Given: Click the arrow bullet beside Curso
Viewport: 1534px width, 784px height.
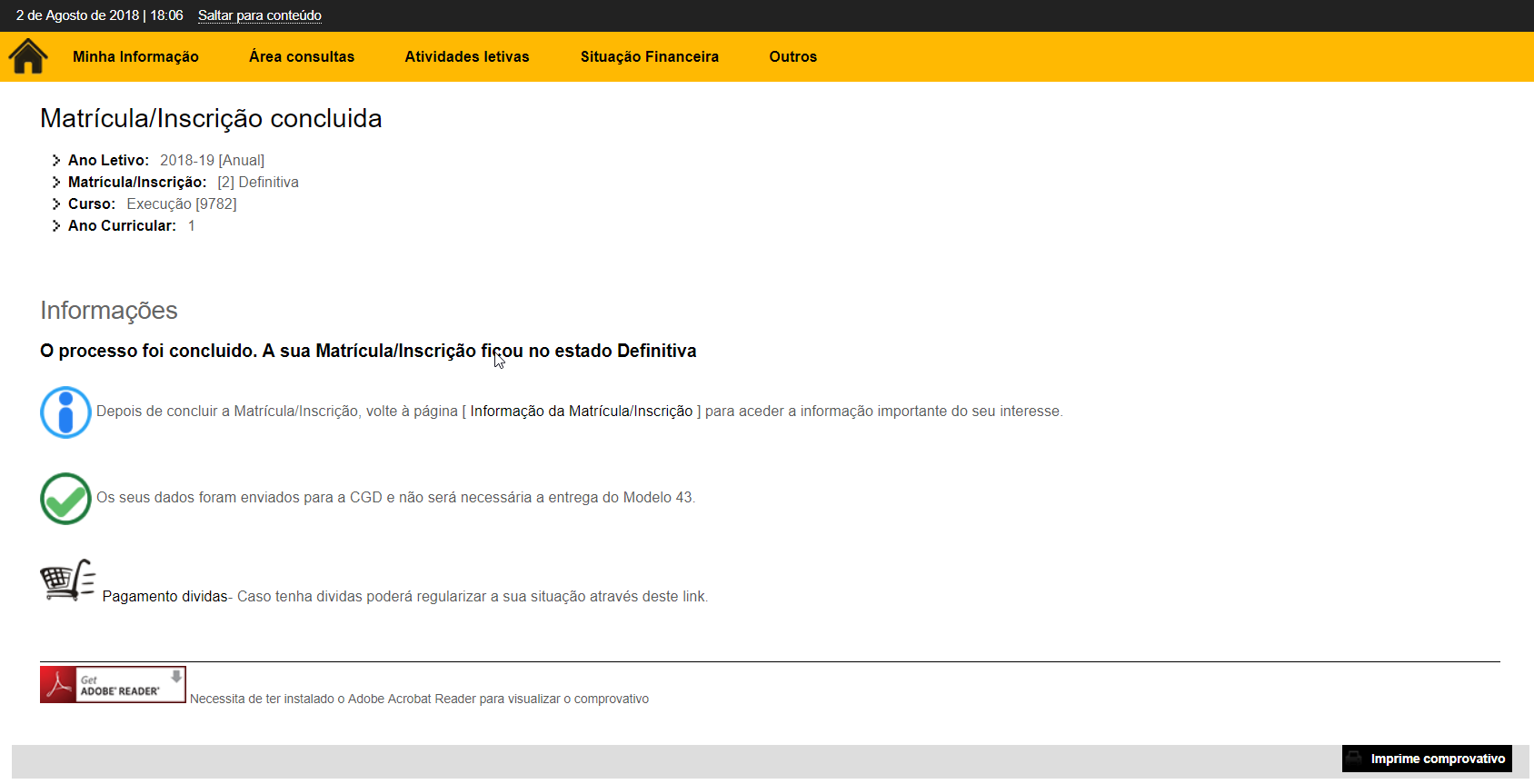Looking at the screenshot, I should click(x=56, y=203).
